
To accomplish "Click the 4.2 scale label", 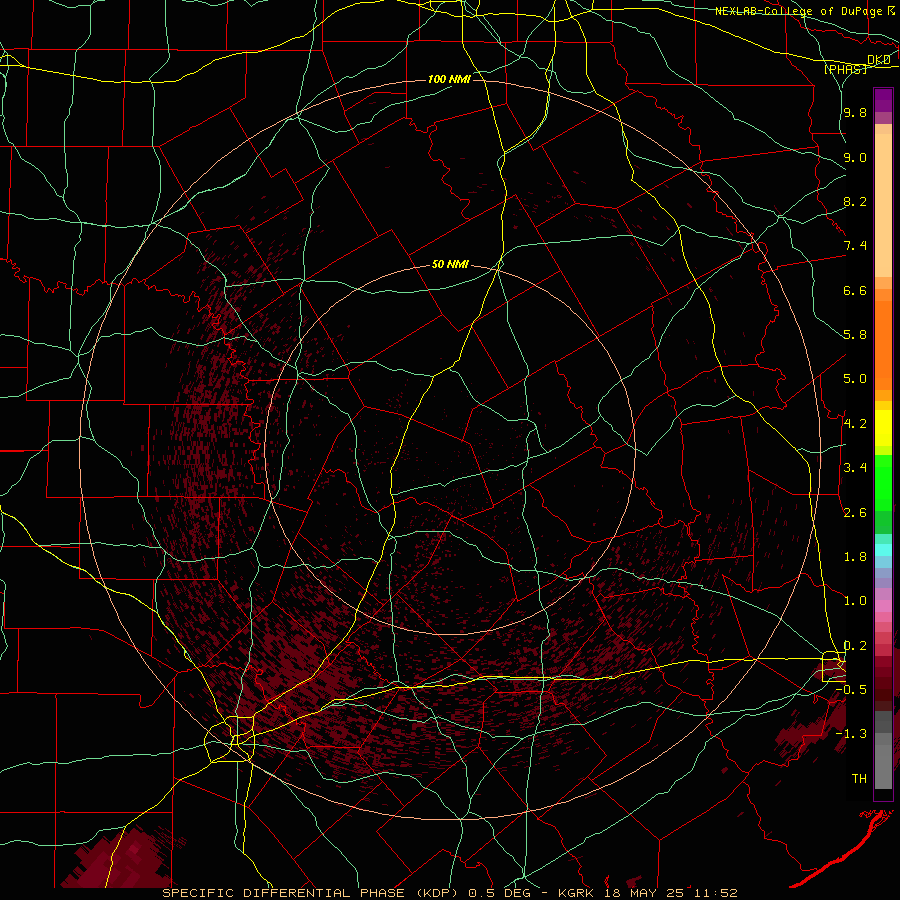I will coord(855,424).
